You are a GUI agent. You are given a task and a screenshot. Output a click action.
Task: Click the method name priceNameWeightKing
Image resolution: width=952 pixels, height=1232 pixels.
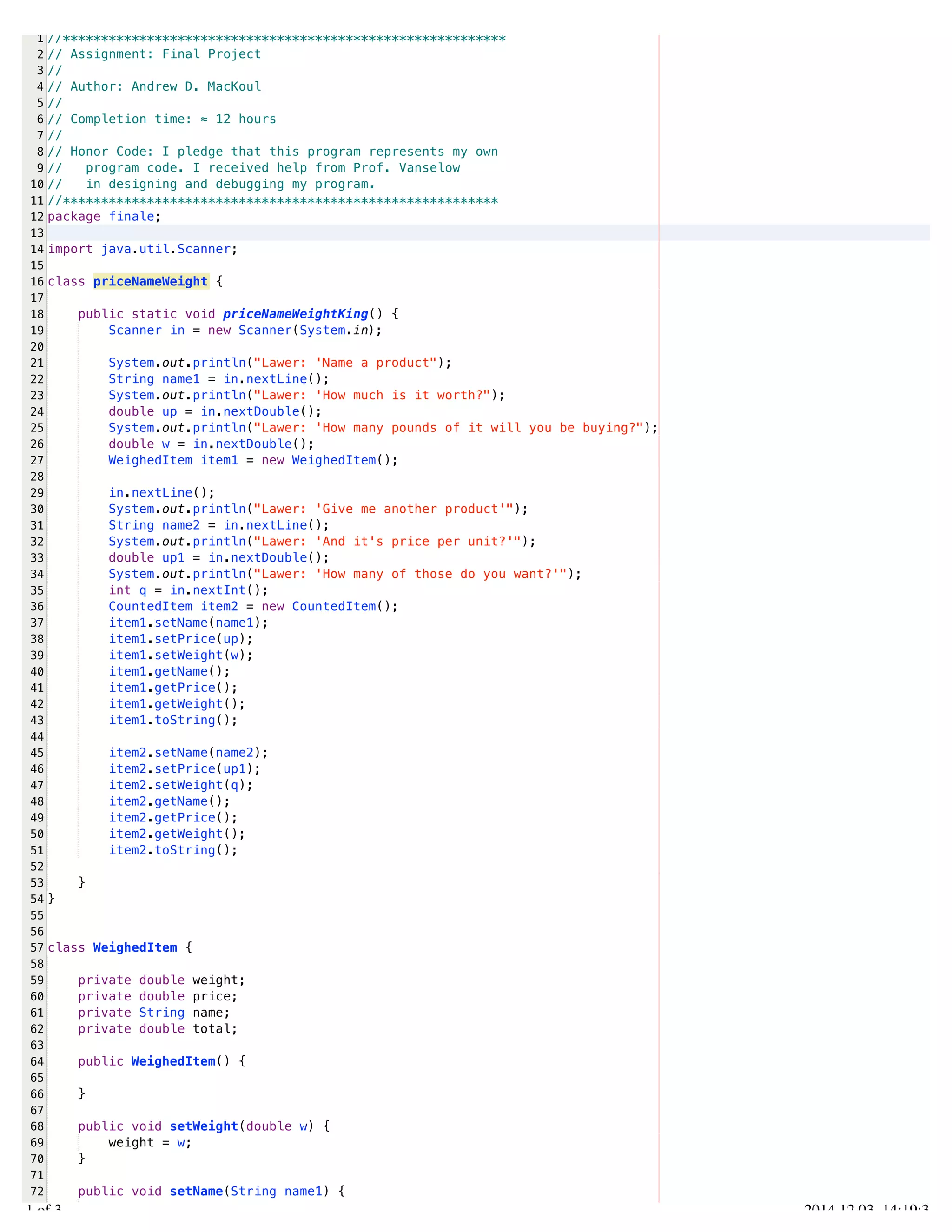click(296, 314)
